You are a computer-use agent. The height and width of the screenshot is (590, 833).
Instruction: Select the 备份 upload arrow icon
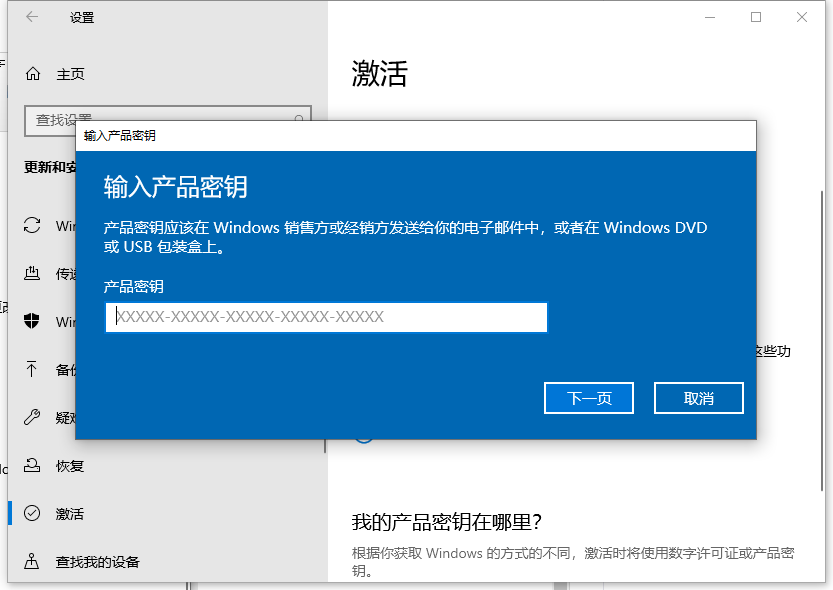coord(31,369)
